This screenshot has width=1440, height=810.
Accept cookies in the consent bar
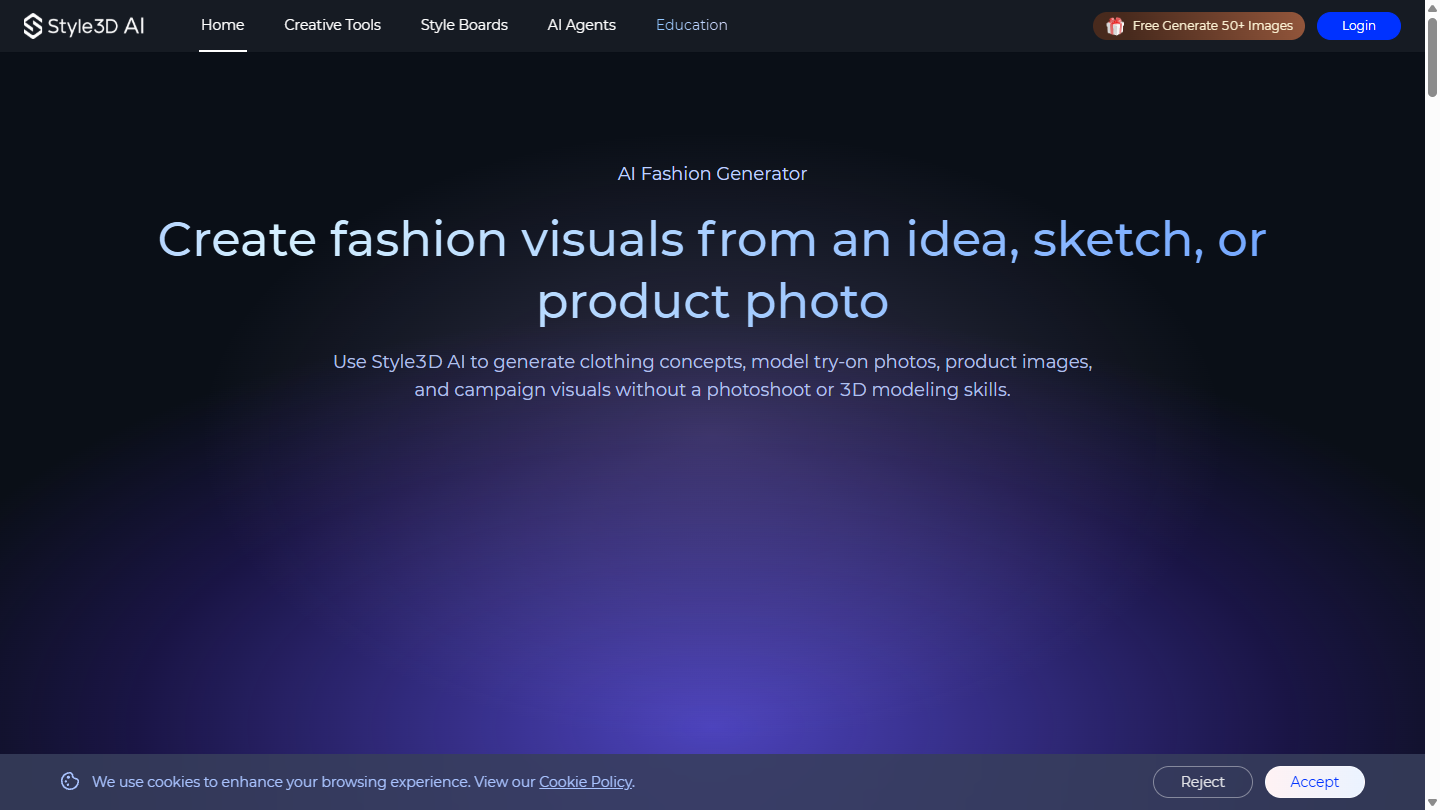click(x=1315, y=782)
